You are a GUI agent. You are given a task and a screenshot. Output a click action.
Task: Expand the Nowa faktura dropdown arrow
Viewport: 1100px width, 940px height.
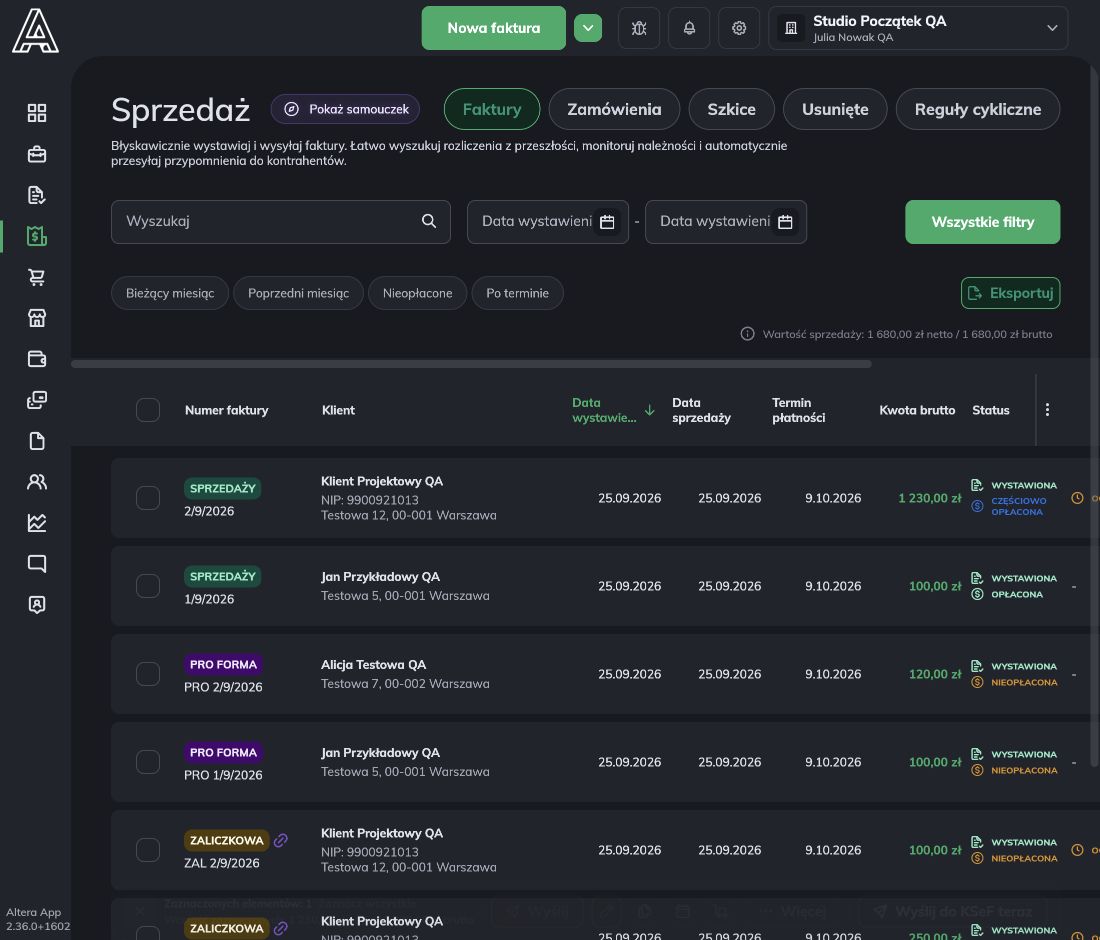pyautogui.click(x=588, y=28)
